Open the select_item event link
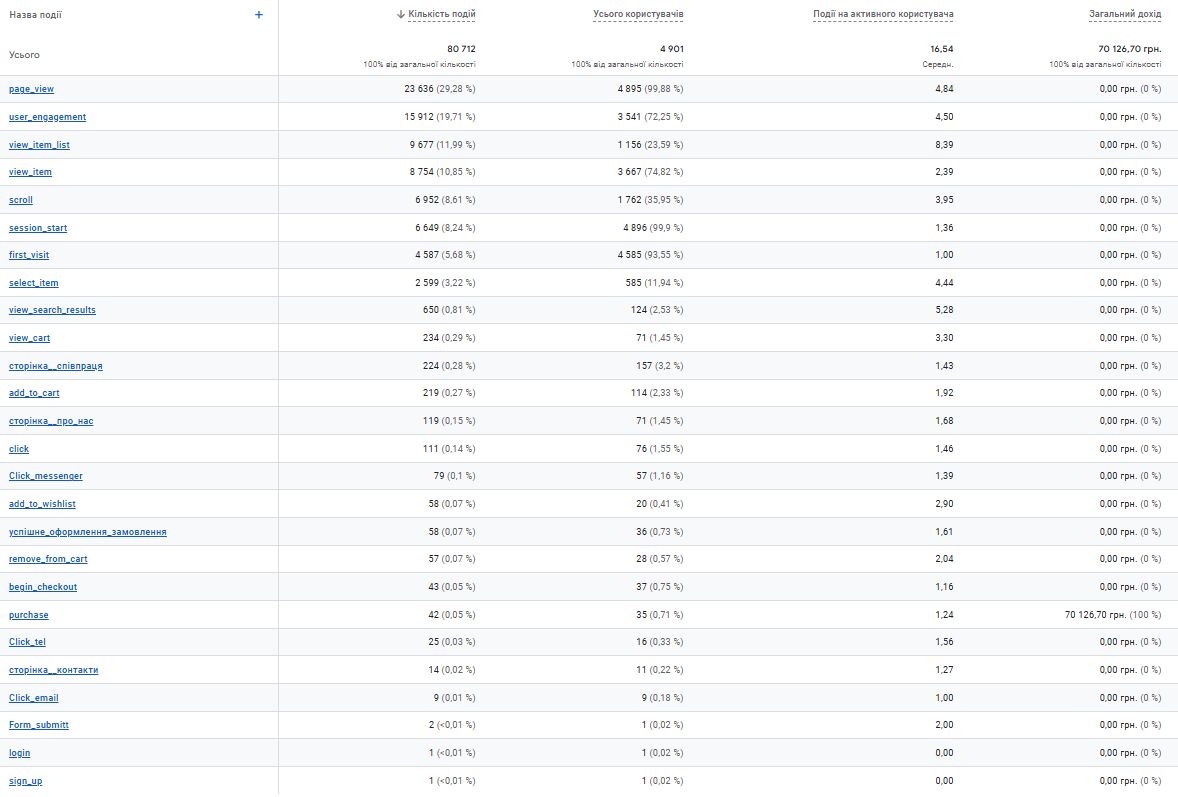The width and height of the screenshot is (1178, 797). pyautogui.click(x=34, y=283)
